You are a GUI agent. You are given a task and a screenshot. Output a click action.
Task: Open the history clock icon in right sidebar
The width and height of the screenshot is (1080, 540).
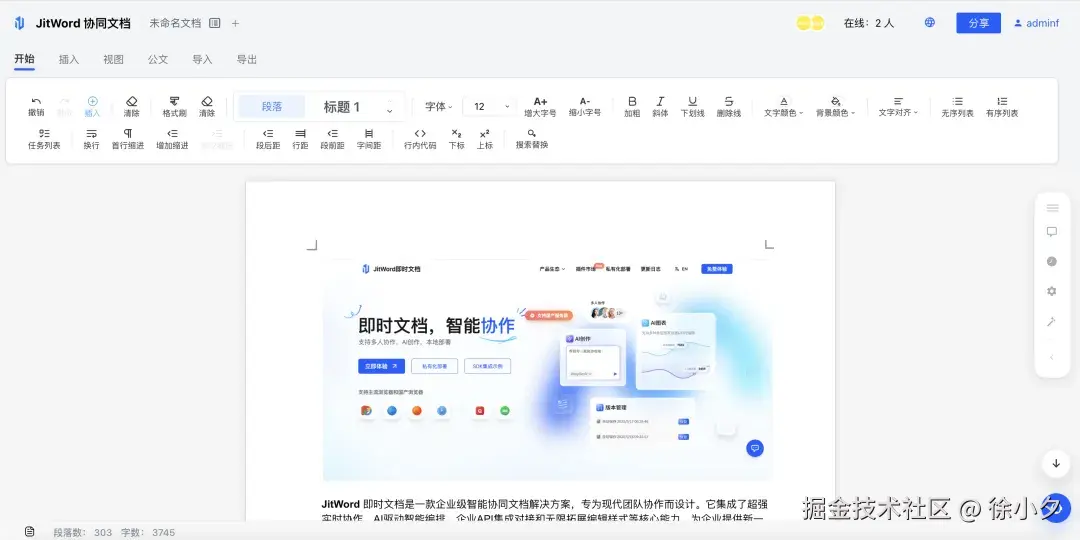click(x=1052, y=262)
